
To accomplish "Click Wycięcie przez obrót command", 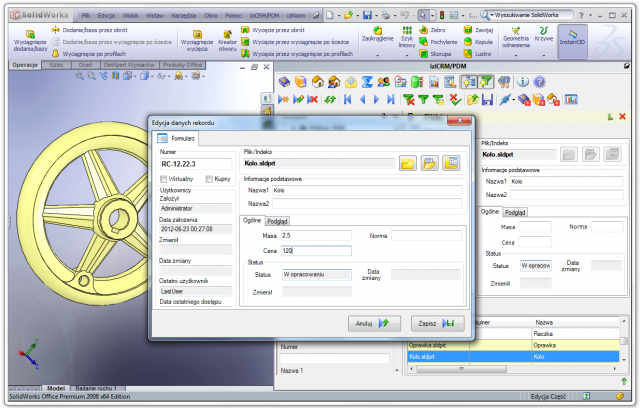I will [273, 30].
